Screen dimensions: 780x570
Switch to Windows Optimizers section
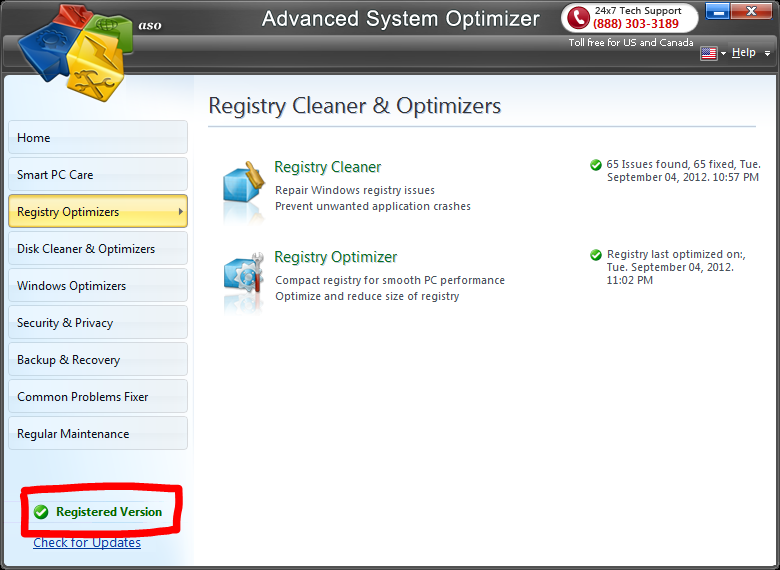pyautogui.click(x=98, y=285)
